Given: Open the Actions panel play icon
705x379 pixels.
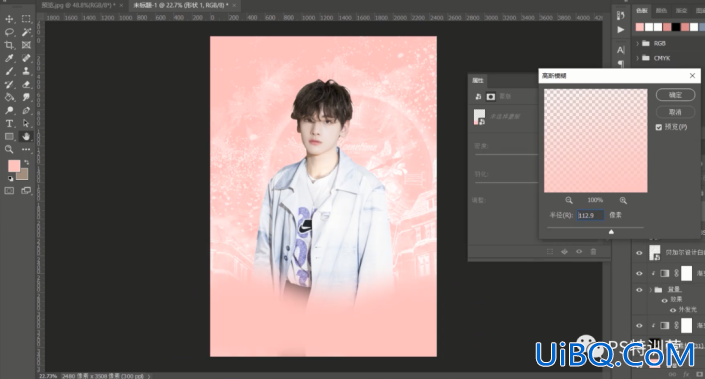Looking at the screenshot, I should (621, 30).
